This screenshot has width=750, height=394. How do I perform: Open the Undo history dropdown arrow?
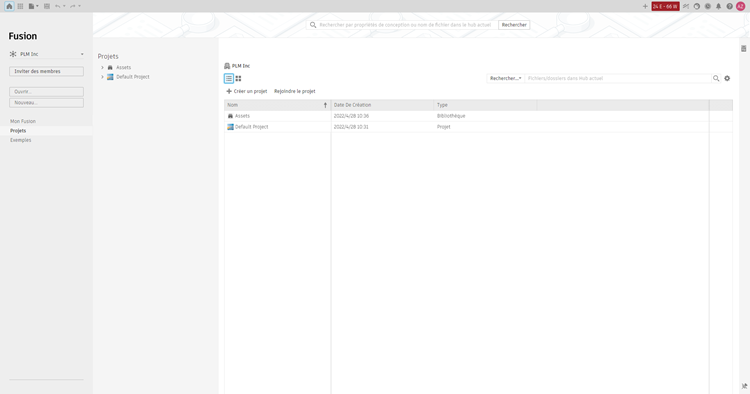(64, 6)
